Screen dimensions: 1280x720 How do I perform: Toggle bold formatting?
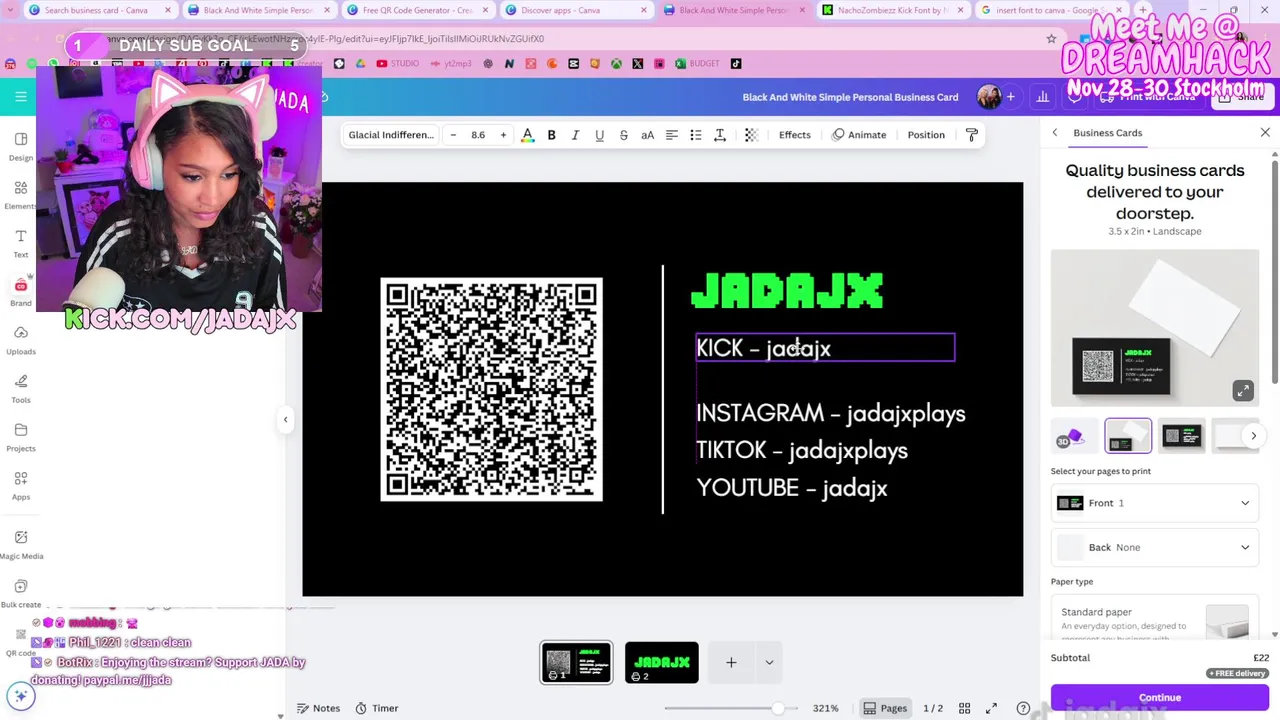[x=551, y=135]
